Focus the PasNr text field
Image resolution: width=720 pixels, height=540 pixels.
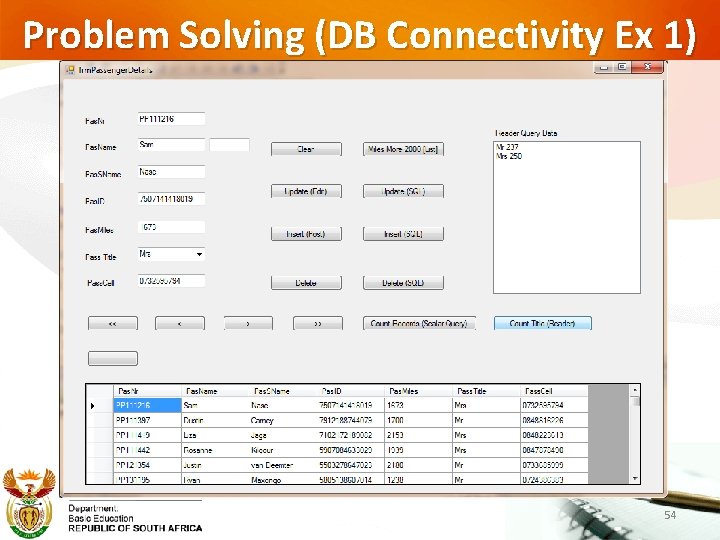(x=171, y=119)
